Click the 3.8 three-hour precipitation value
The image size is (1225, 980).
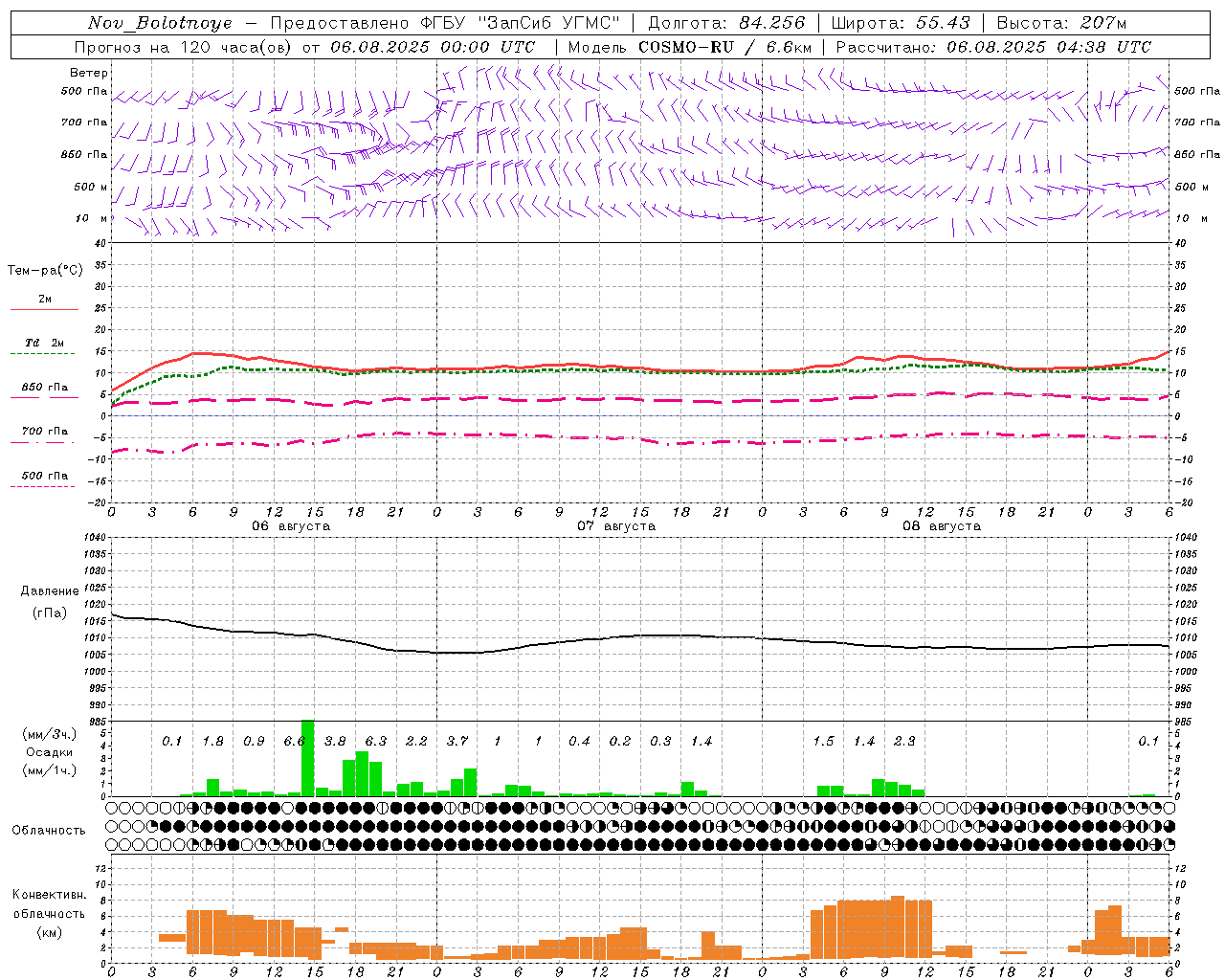tap(335, 742)
